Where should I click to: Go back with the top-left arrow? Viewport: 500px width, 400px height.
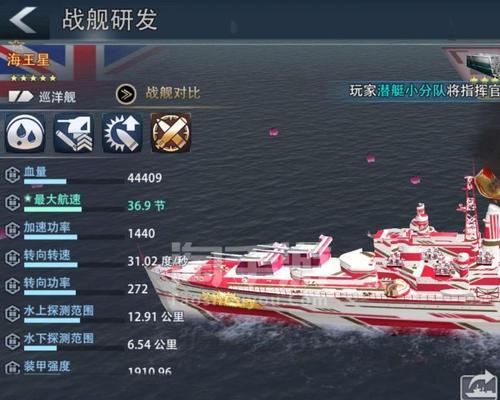pyautogui.click(x=23, y=20)
